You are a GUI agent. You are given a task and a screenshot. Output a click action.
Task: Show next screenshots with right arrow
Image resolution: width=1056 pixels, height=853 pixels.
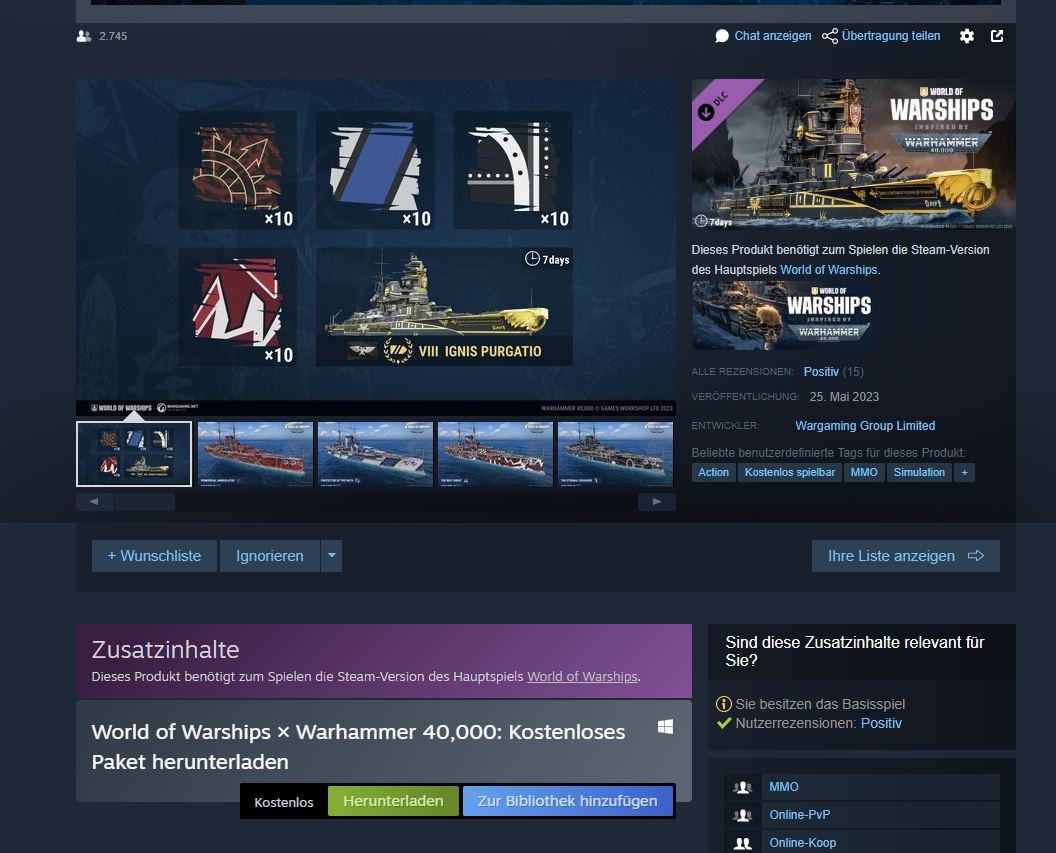tap(657, 502)
